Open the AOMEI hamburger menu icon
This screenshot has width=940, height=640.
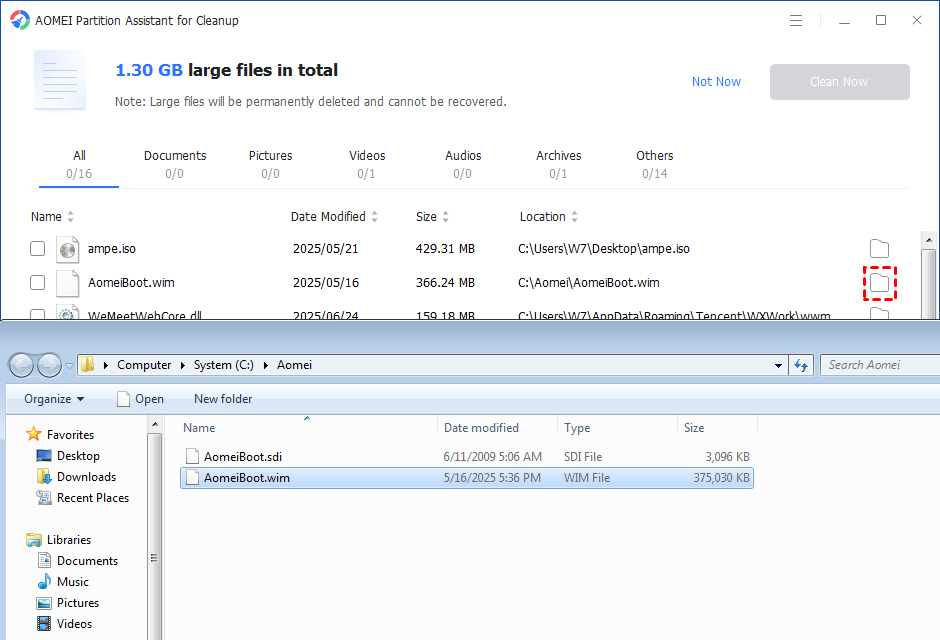coord(796,20)
